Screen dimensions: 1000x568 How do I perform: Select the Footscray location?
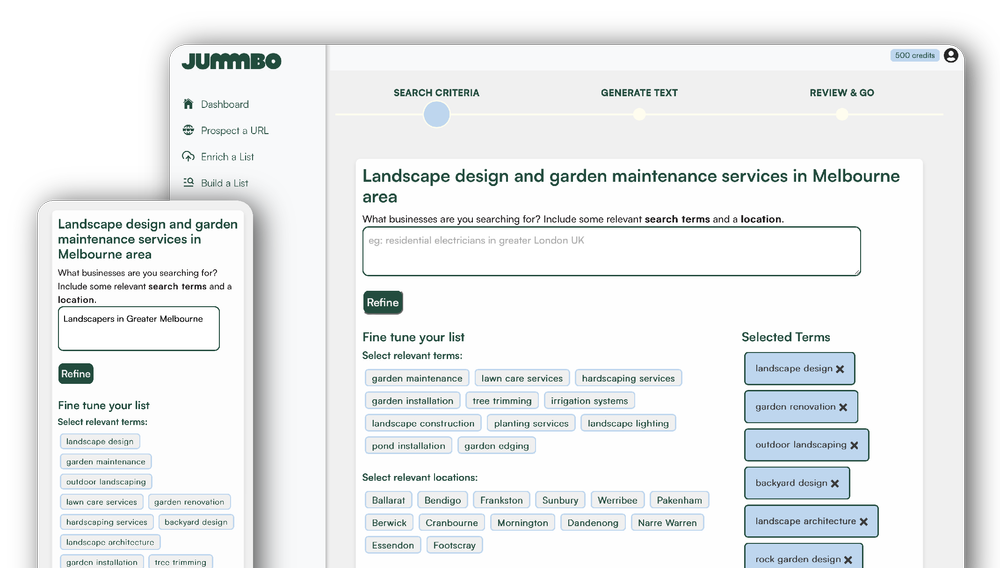(454, 546)
